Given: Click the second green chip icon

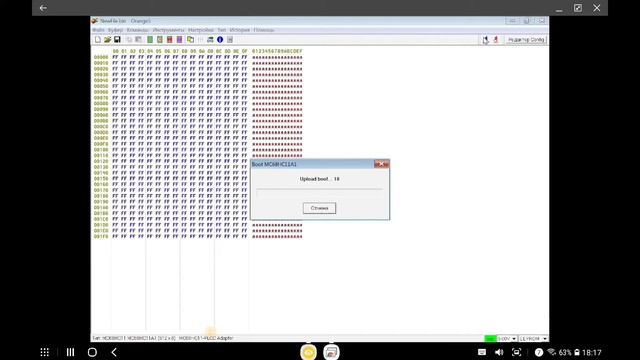Looking at the screenshot, I should point(160,40).
